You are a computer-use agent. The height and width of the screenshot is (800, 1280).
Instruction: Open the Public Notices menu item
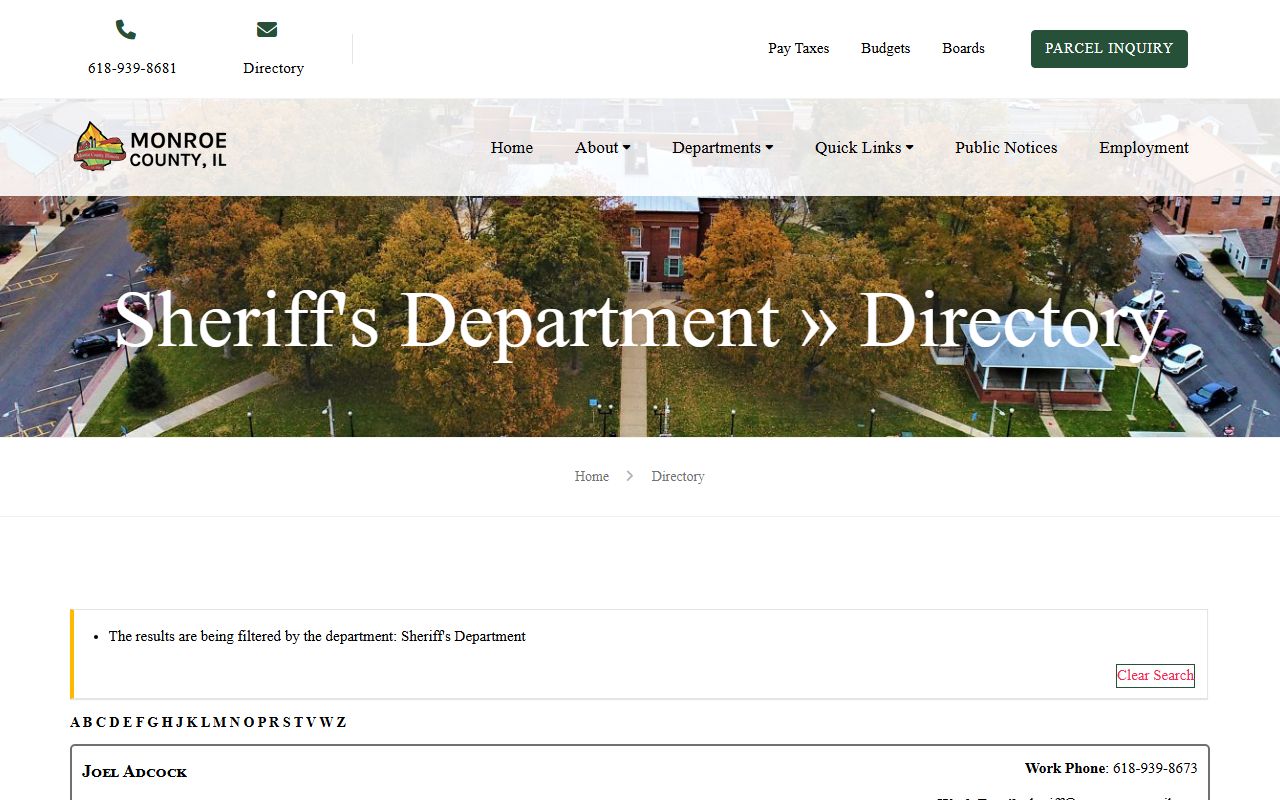click(x=1006, y=148)
